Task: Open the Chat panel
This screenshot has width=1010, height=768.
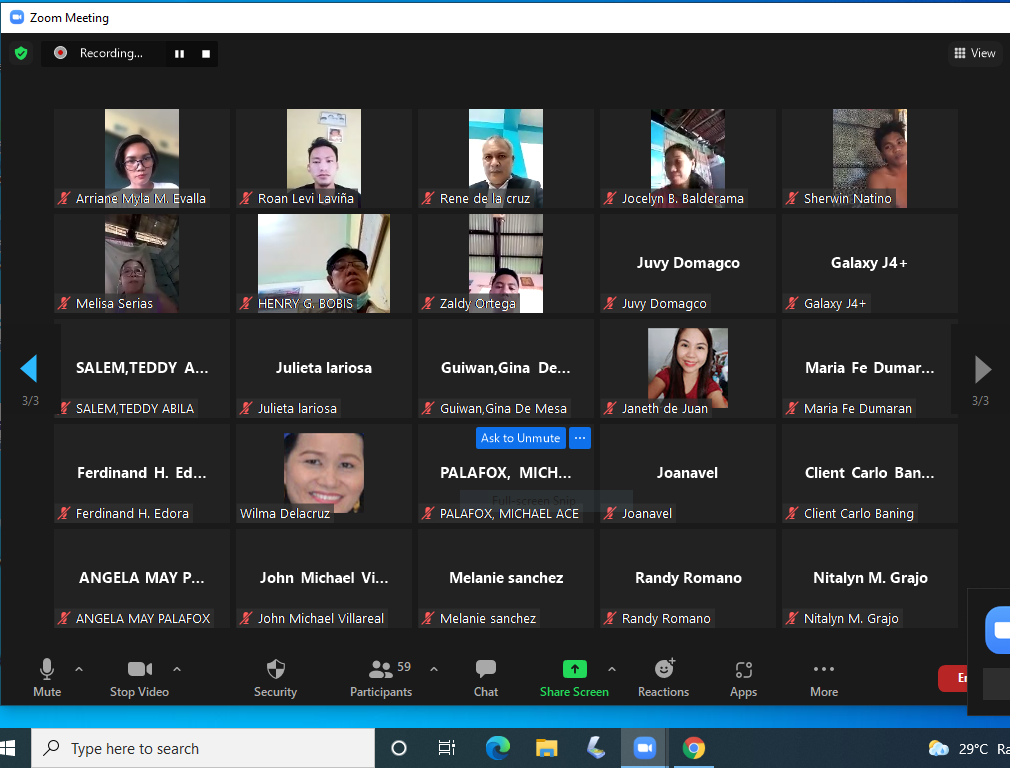Action: click(x=486, y=670)
